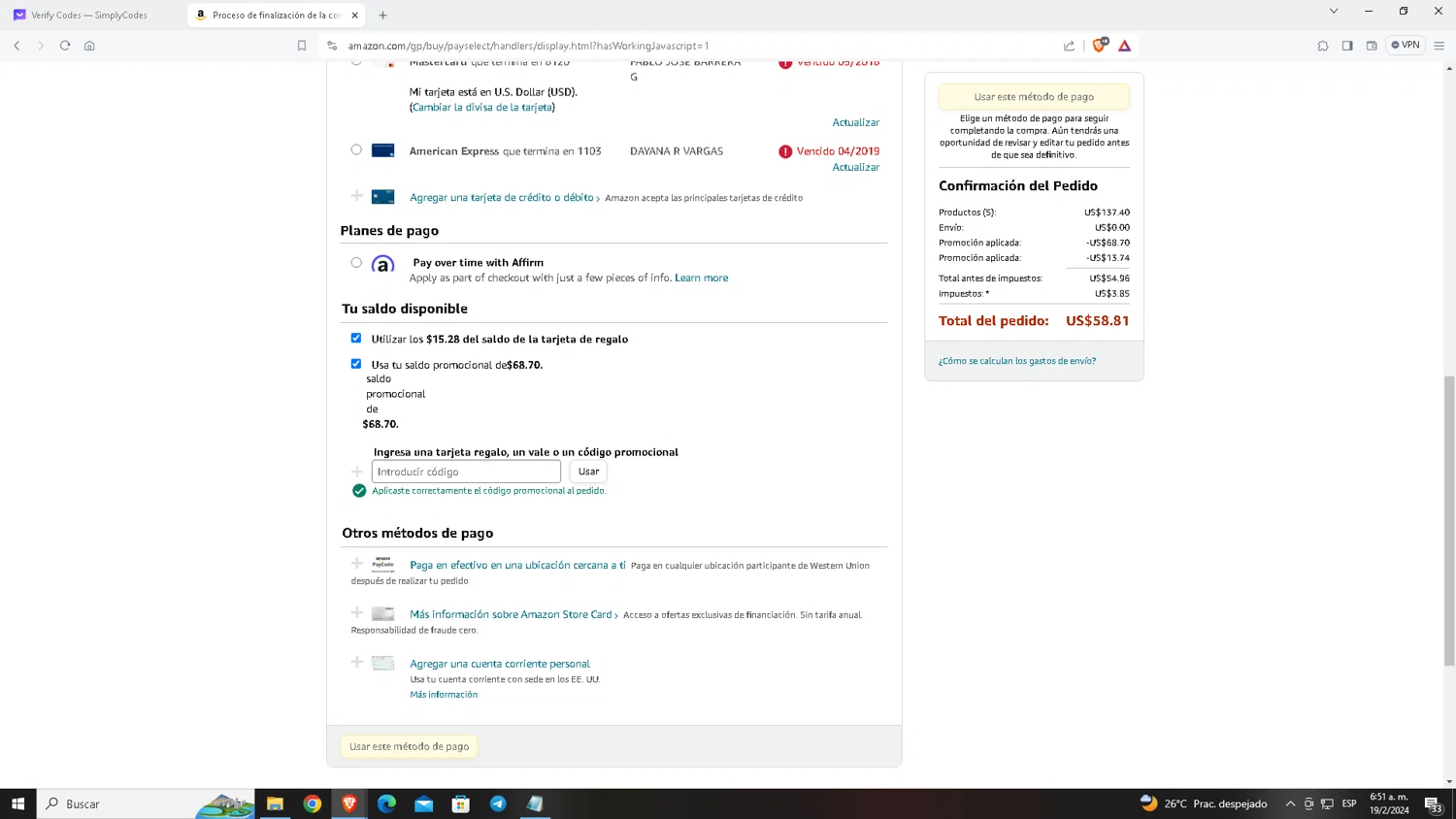Uncheck the $15.28 gift card balance
The width and height of the screenshot is (1456, 819).
[x=356, y=338]
